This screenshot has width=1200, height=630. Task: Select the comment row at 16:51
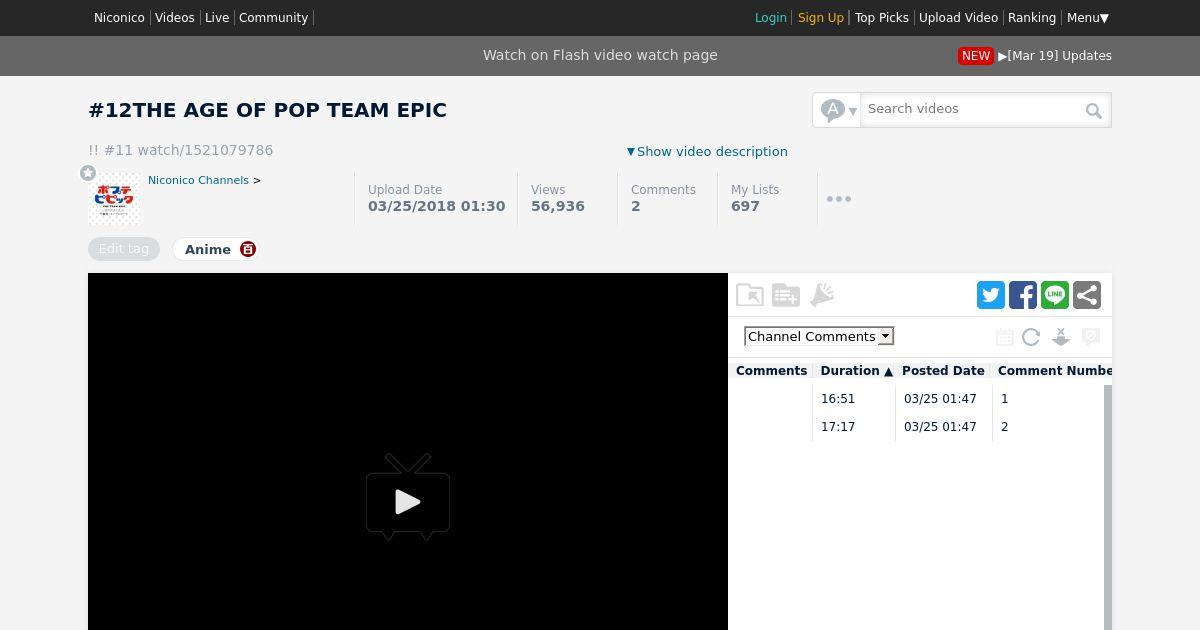pyautogui.click(x=916, y=399)
